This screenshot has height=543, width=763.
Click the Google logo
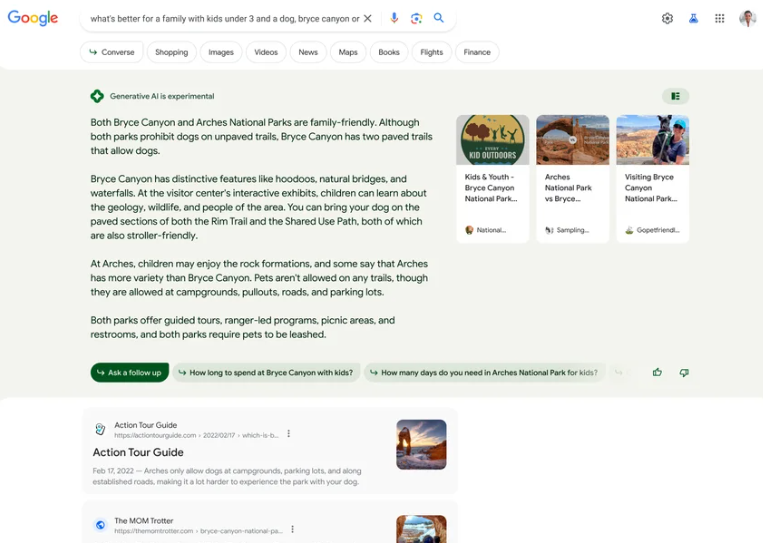(33, 18)
